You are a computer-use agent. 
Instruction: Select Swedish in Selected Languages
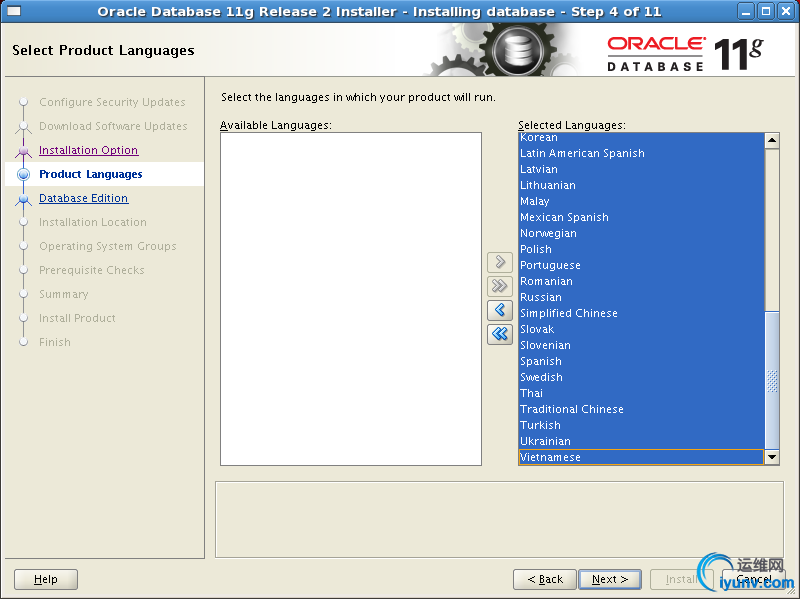point(641,377)
